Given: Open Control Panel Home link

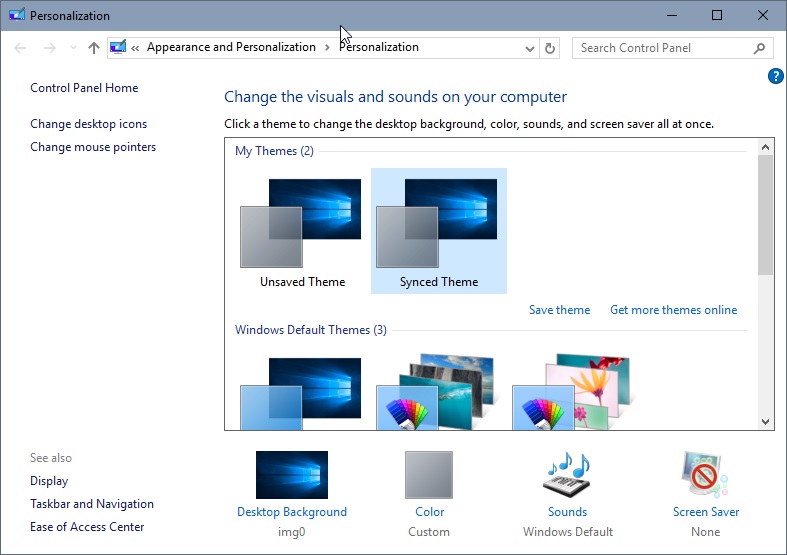Looking at the screenshot, I should (84, 88).
